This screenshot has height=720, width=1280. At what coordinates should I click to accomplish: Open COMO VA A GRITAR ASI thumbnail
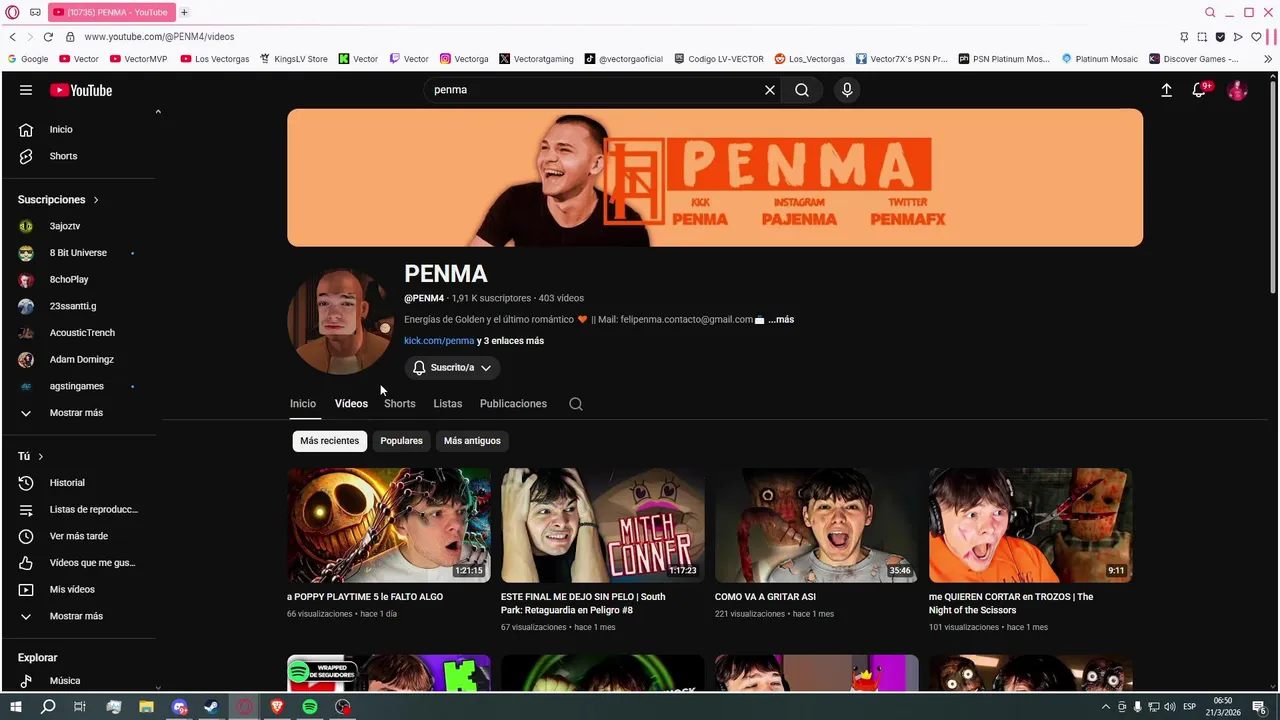pos(817,525)
